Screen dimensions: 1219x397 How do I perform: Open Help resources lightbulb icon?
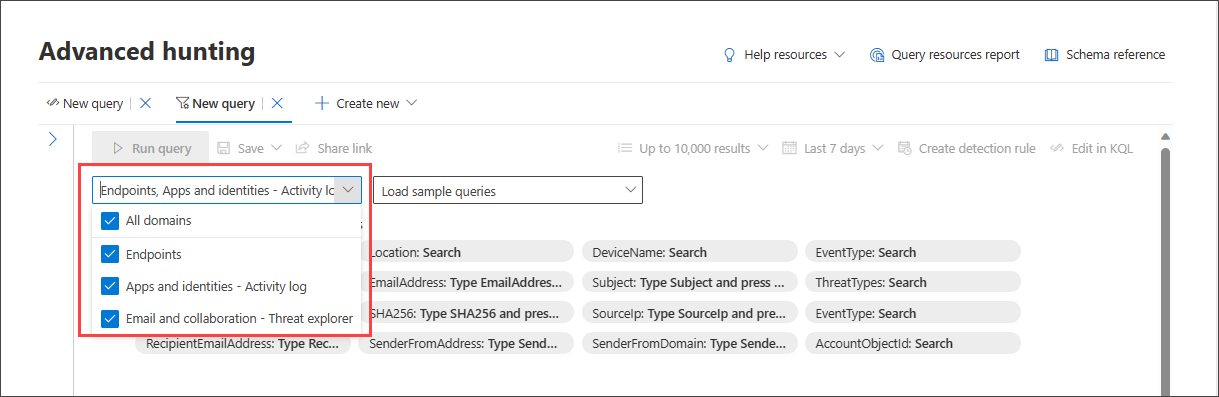coord(730,55)
